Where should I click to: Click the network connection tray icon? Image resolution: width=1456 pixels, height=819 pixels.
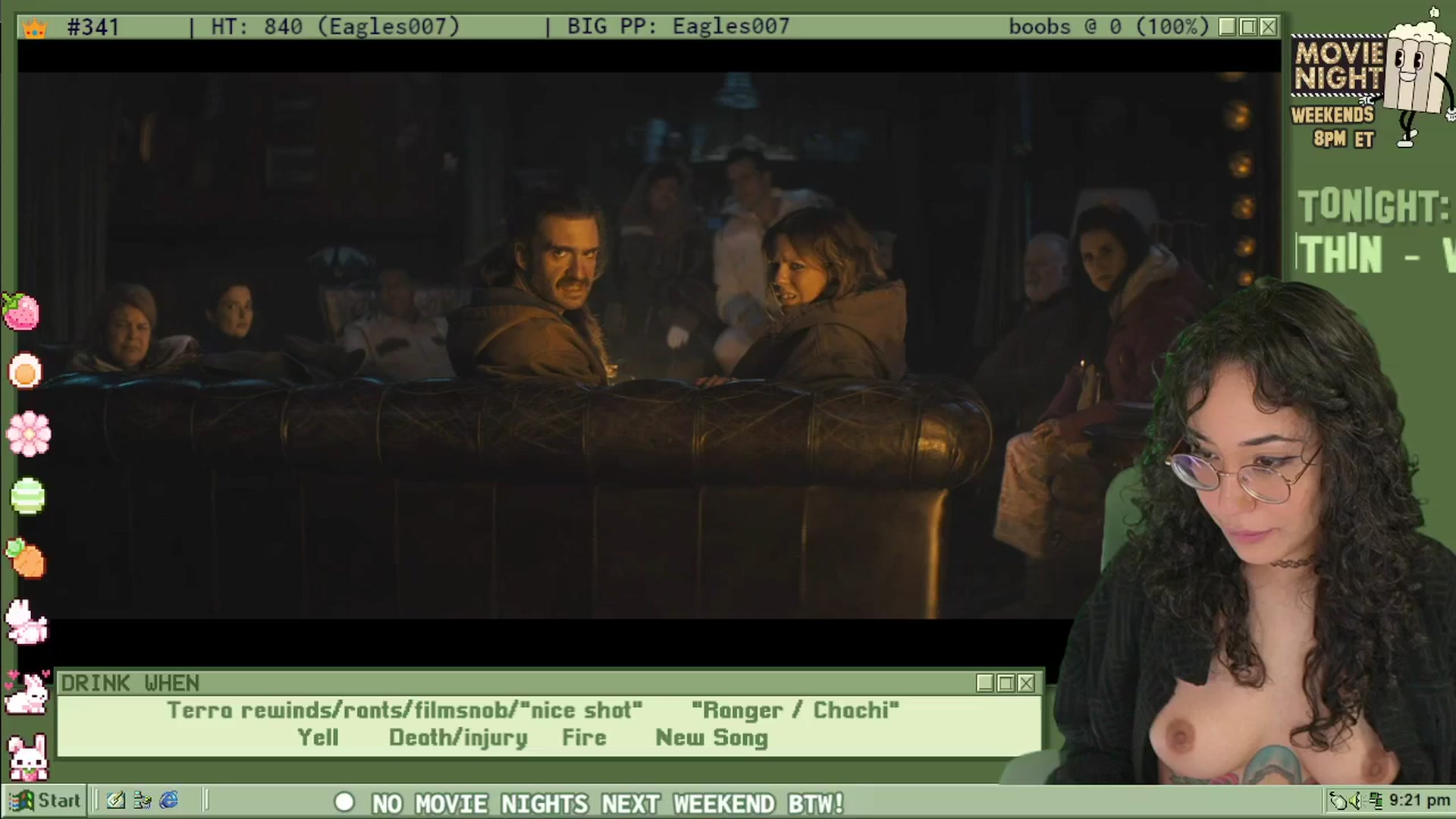(1377, 801)
